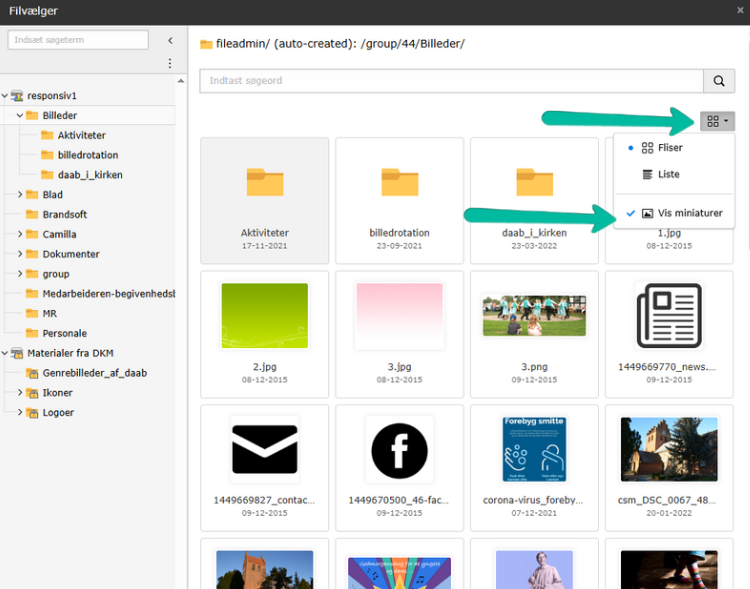
Task: Click the Logoer locked folder icon
Action: click(x=32, y=412)
